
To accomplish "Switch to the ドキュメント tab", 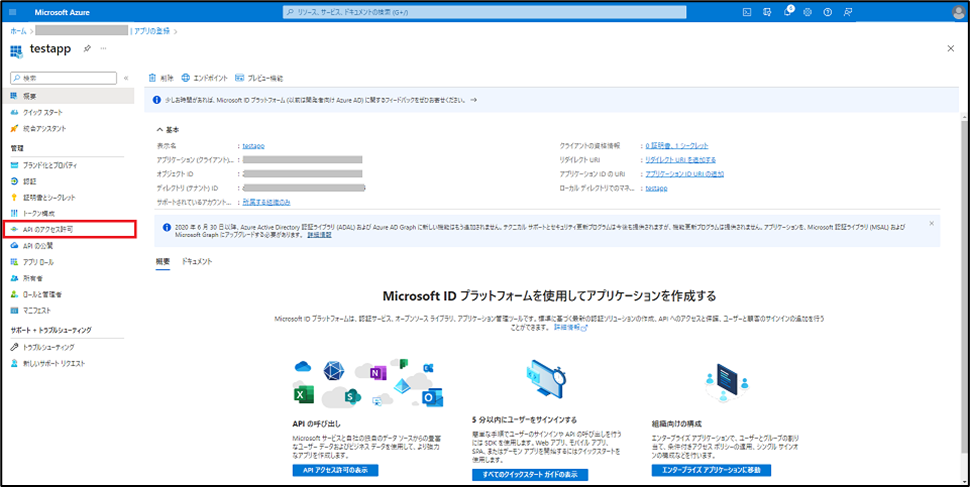I will tap(197, 262).
